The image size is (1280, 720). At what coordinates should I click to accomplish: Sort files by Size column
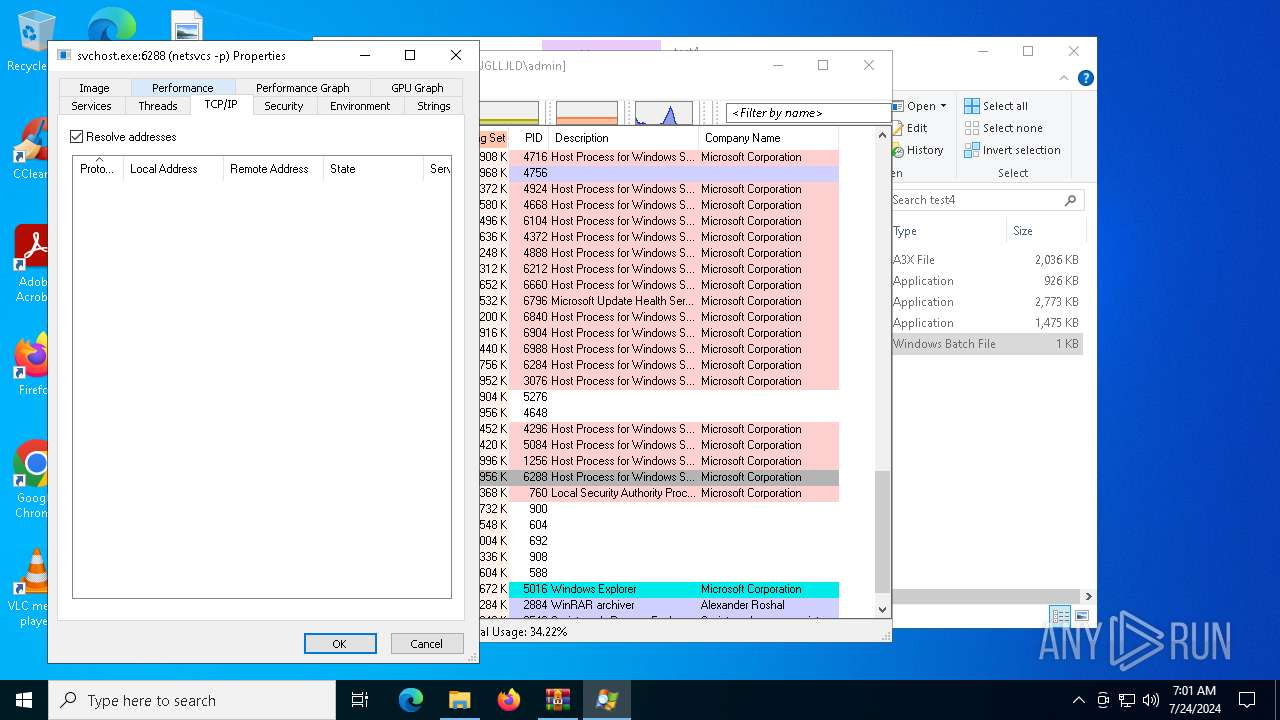coord(1046,231)
